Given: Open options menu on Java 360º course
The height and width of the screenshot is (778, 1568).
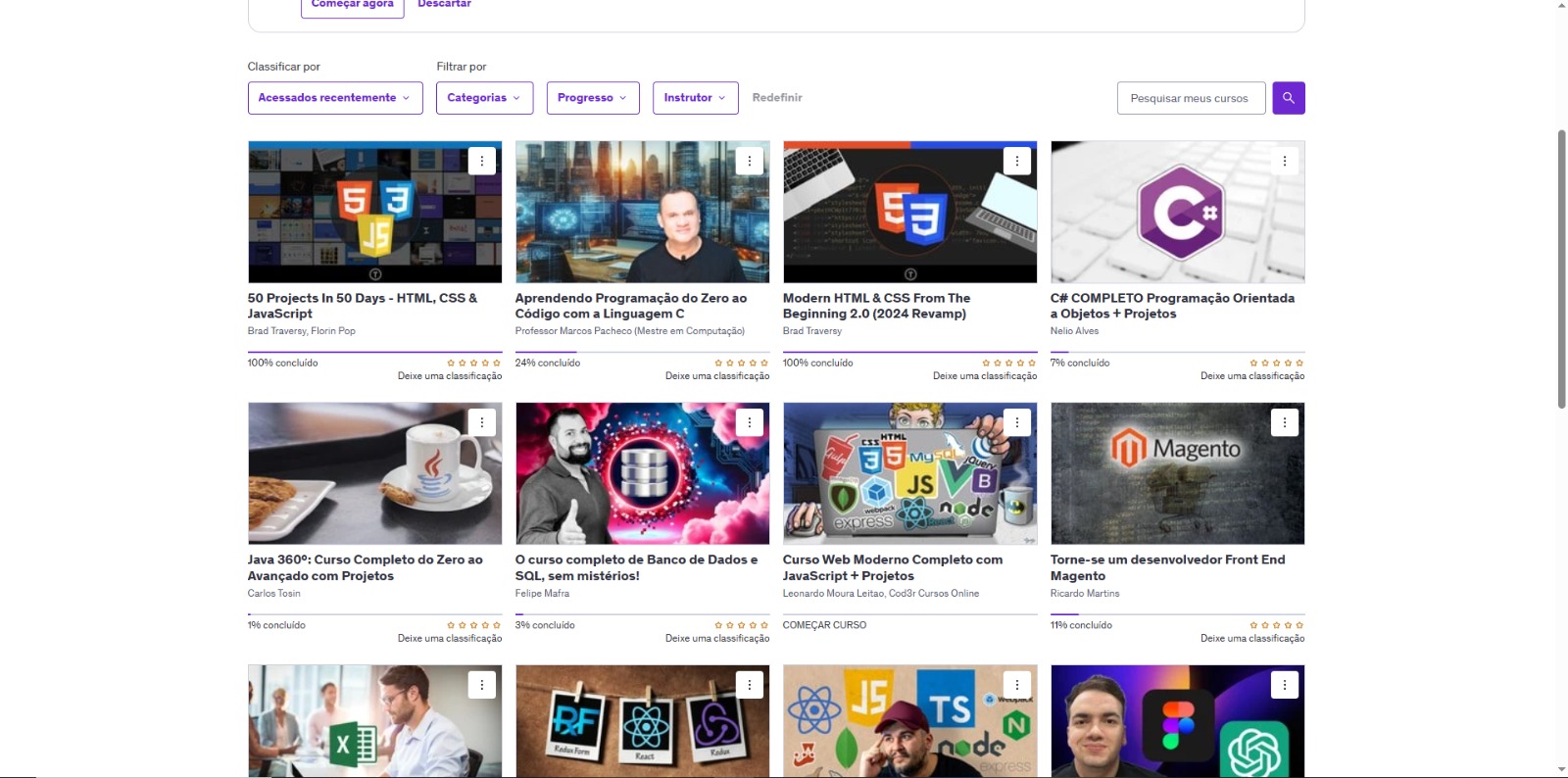Looking at the screenshot, I should click(481, 422).
